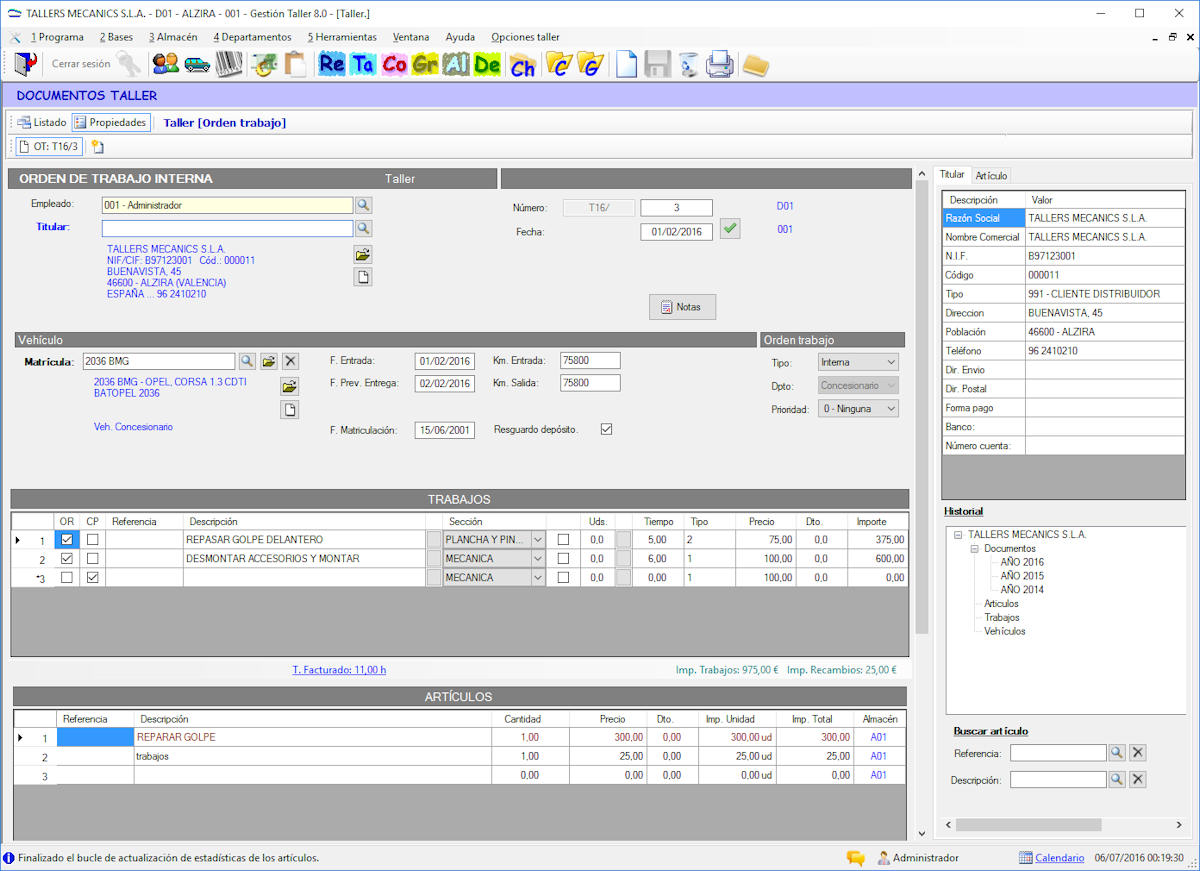The width and height of the screenshot is (1200, 871).
Task: Clear Descripción article search with X button
Action: click(1137, 779)
